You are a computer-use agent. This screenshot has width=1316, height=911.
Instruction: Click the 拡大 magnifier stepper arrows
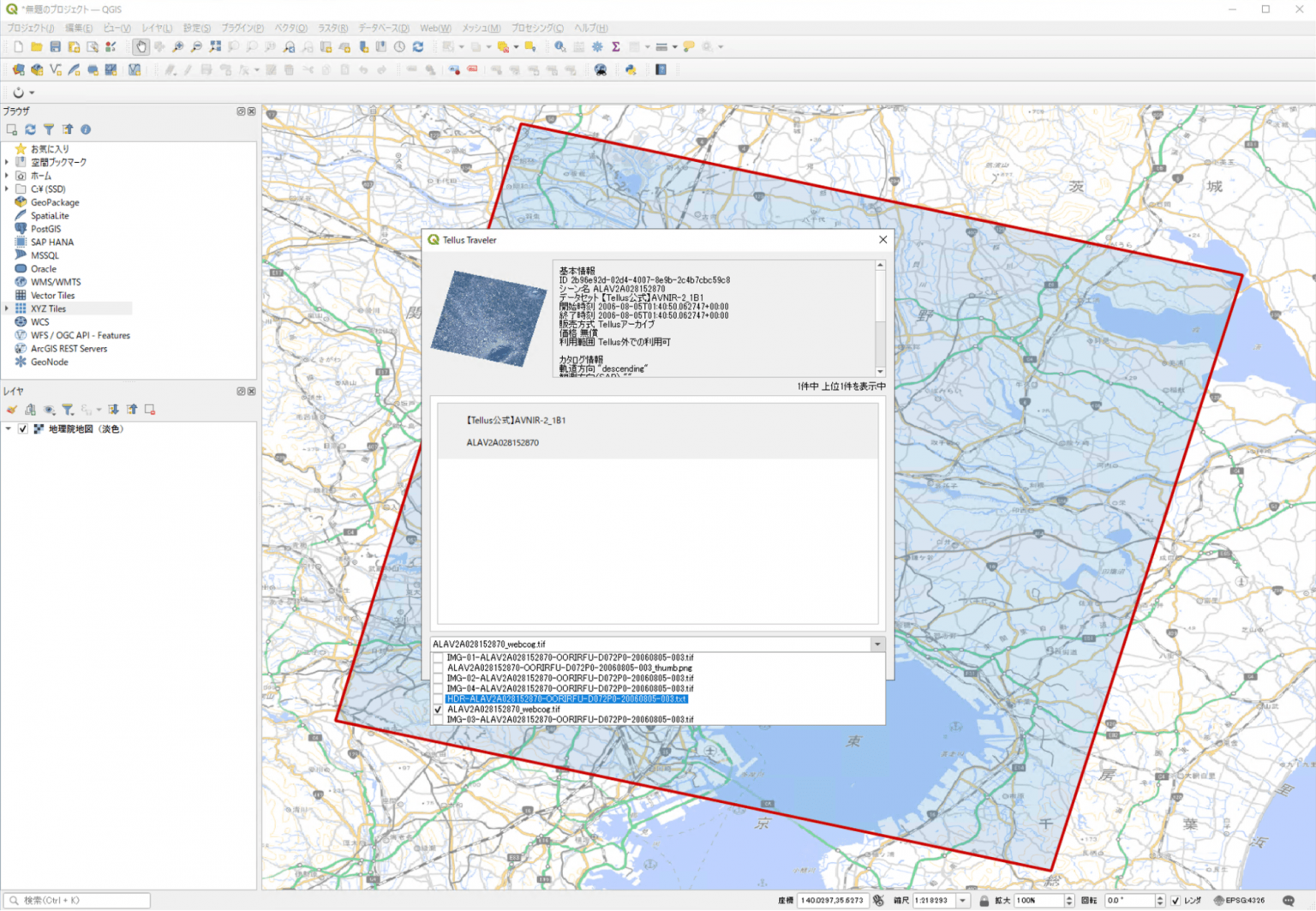click(x=1068, y=901)
